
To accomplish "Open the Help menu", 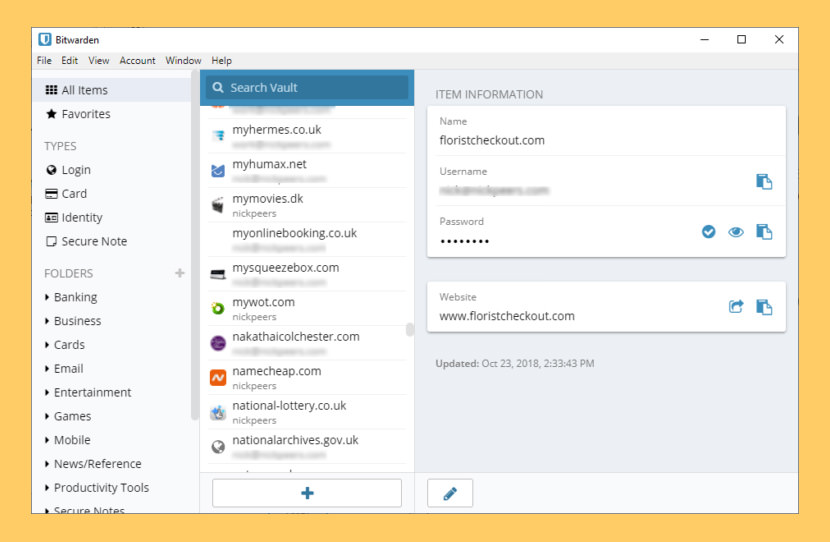I will click(221, 60).
